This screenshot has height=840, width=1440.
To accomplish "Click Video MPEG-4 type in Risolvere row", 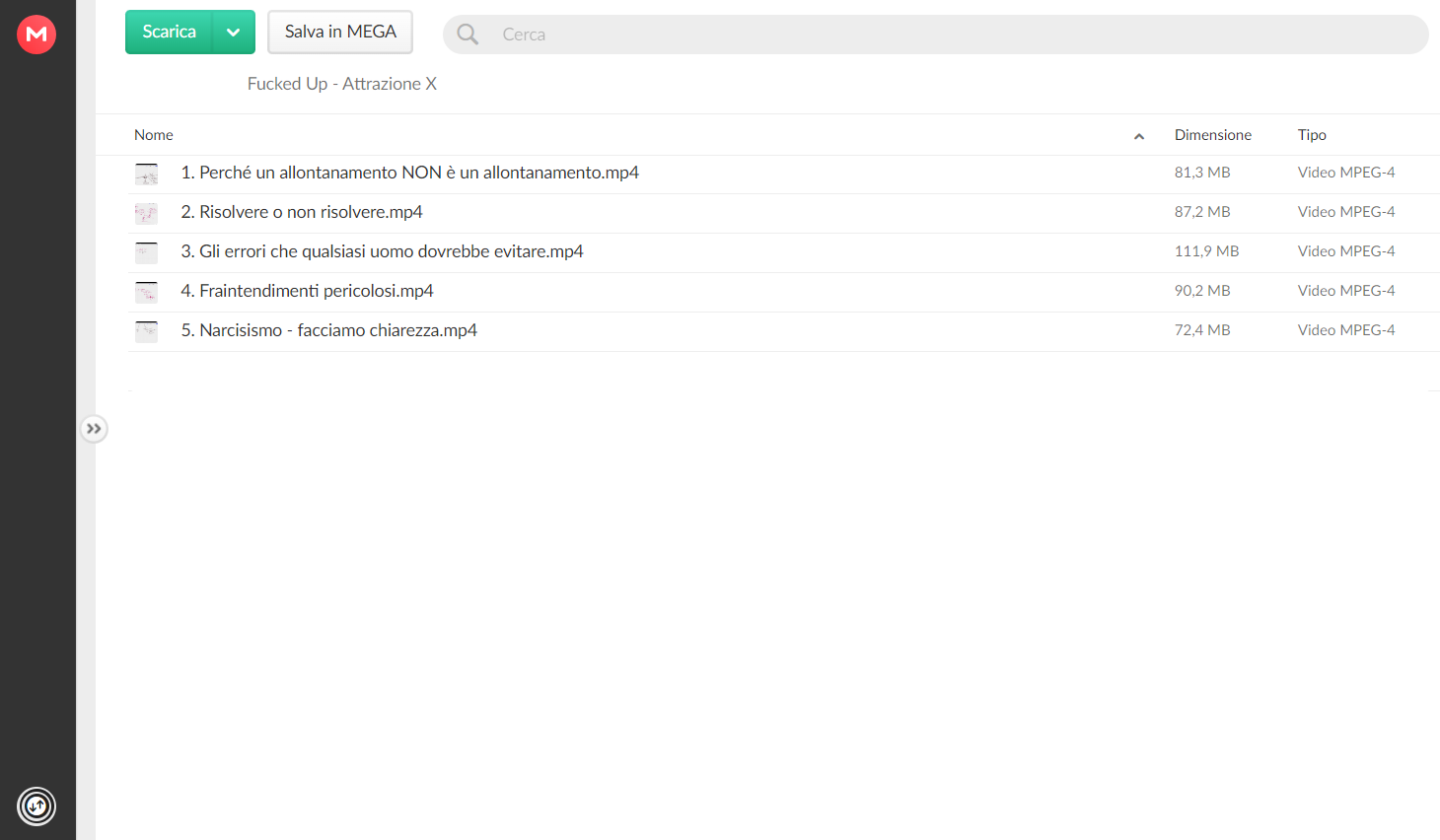I will click(1346, 212).
